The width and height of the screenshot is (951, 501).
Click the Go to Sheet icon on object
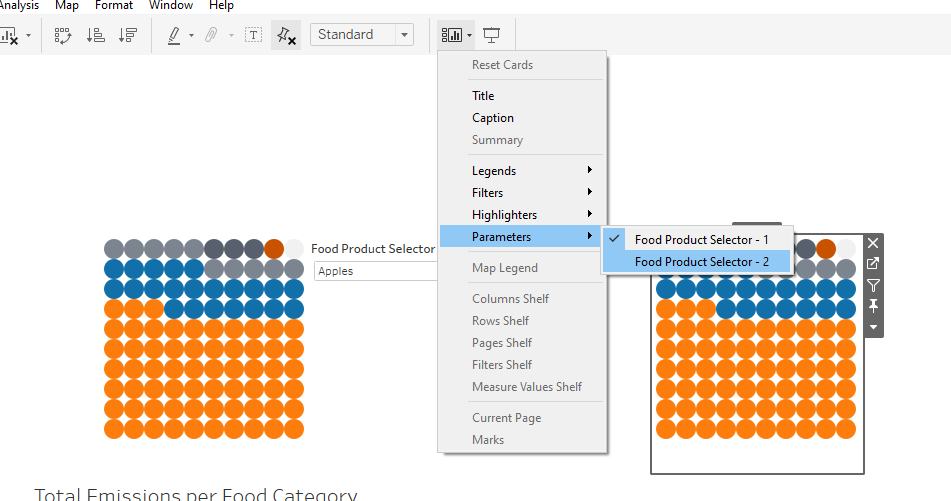coord(873,264)
